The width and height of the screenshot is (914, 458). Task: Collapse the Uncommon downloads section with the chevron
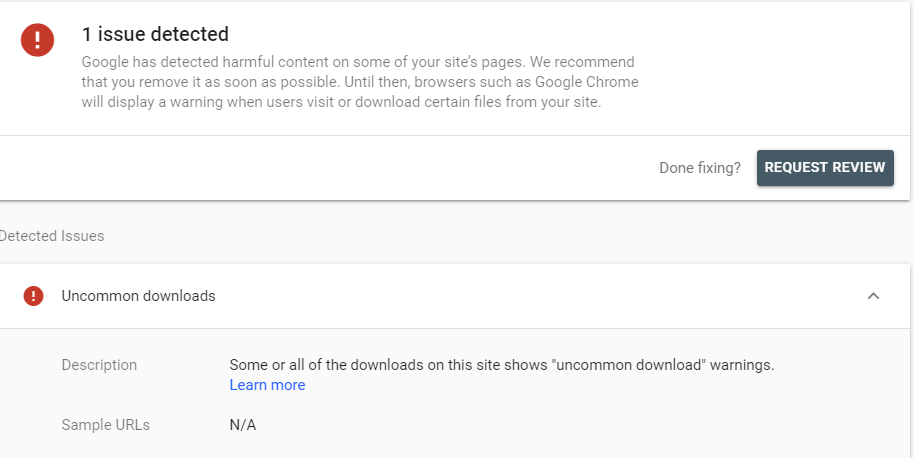(x=873, y=296)
